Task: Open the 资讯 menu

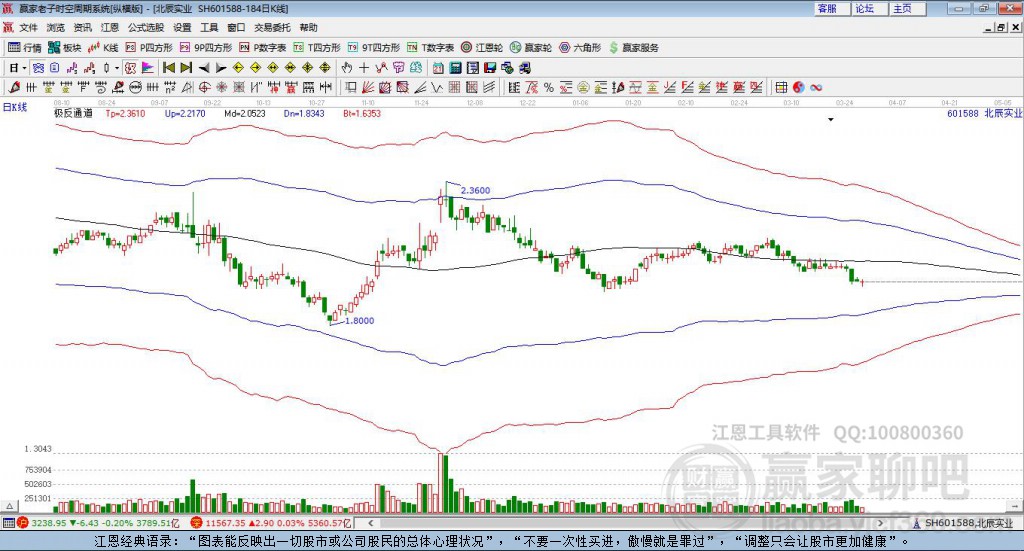Action: pos(83,27)
